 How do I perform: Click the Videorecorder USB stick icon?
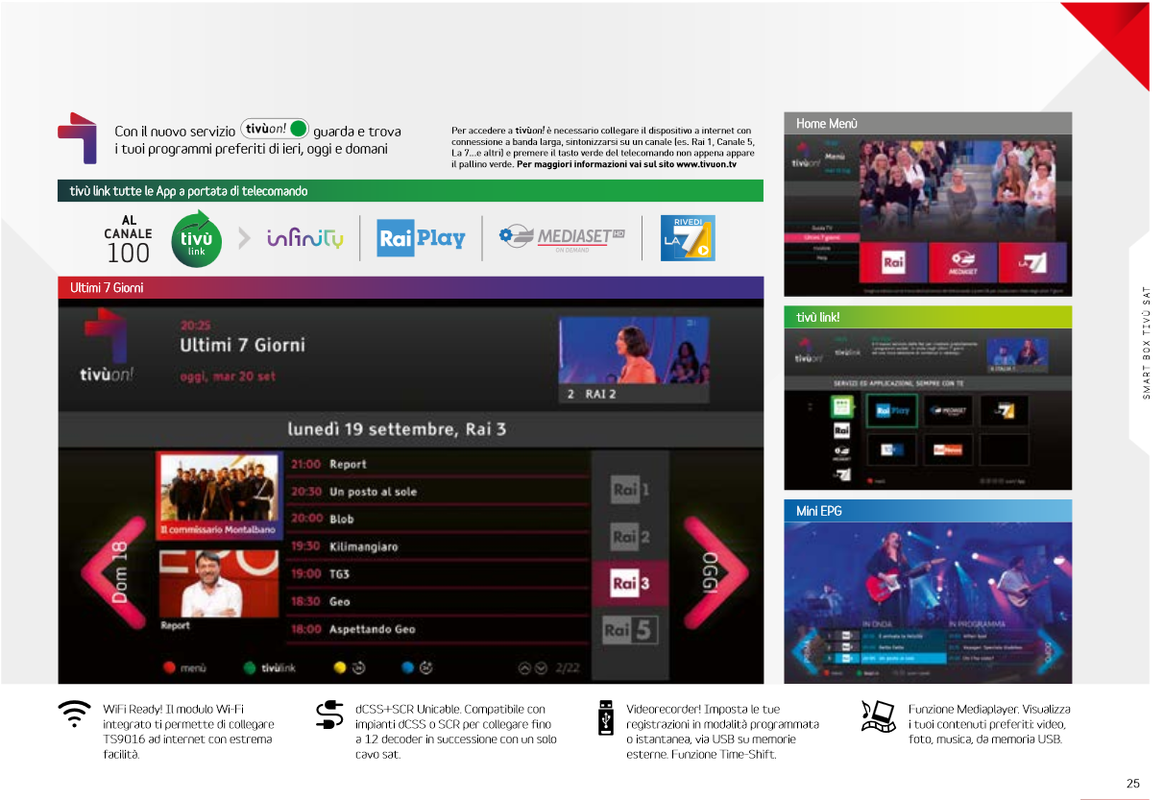coord(606,718)
